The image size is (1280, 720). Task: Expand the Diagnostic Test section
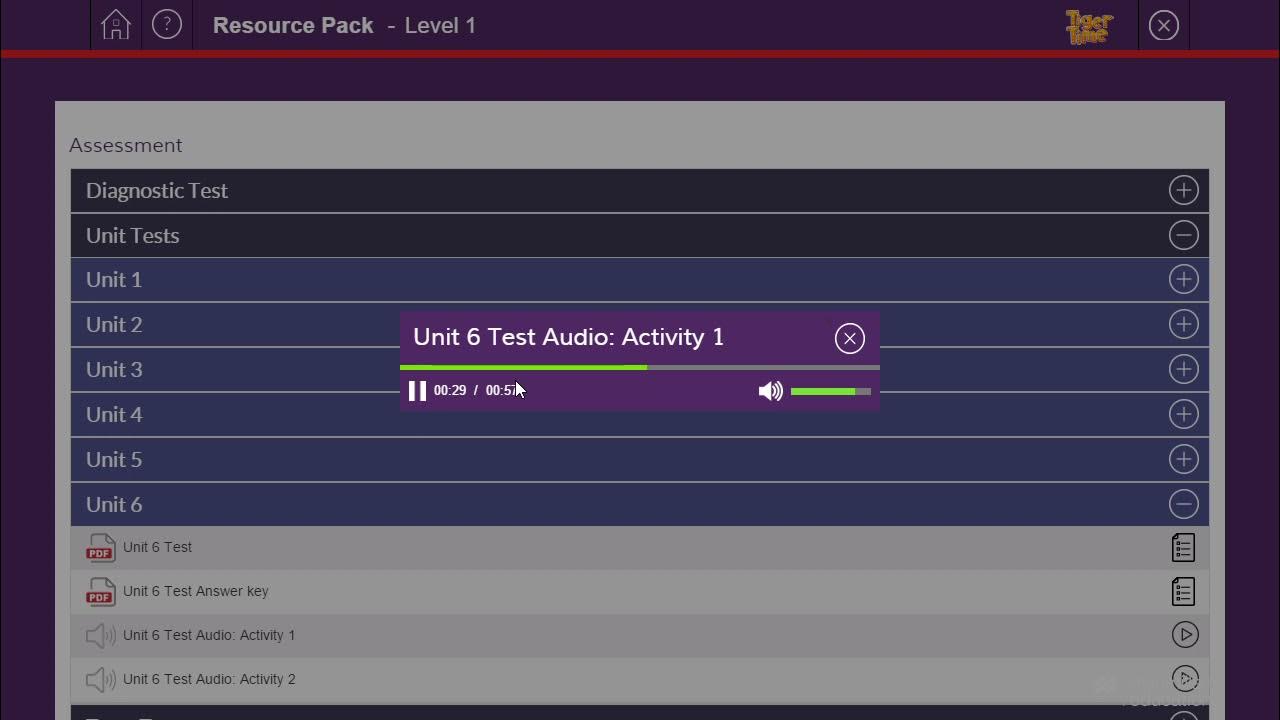[x=1183, y=190]
